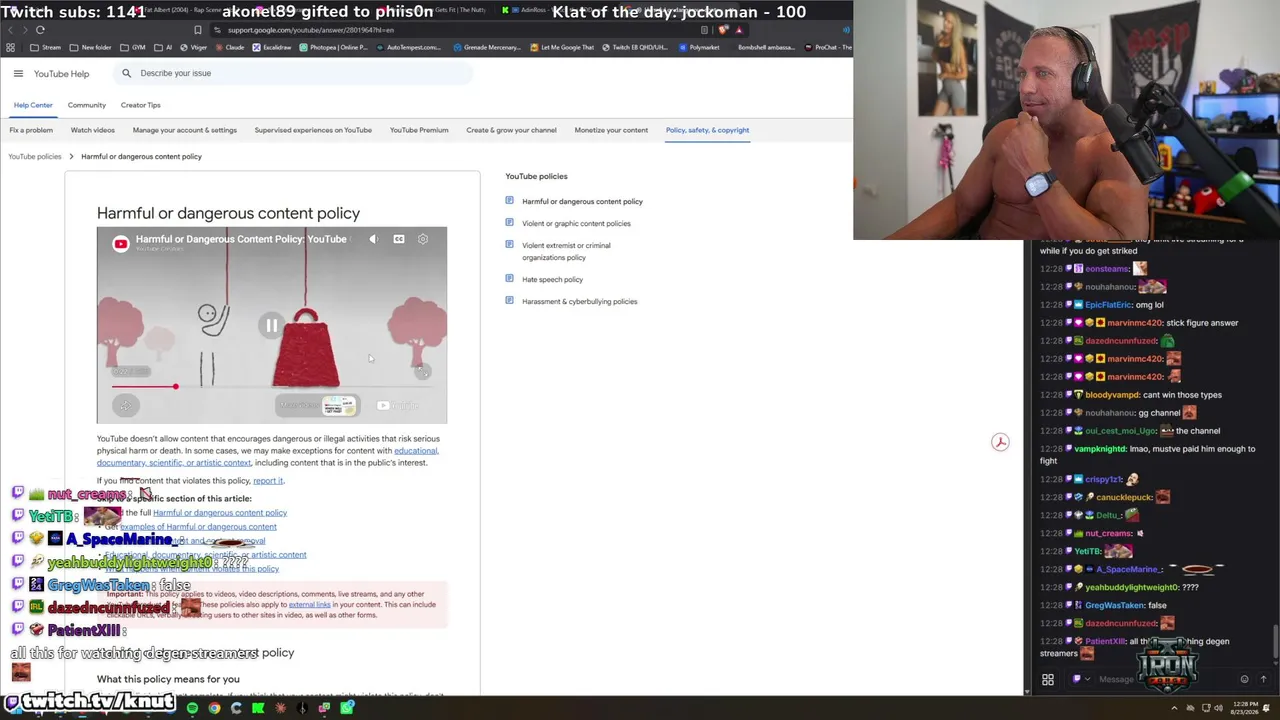Click the Twitch chat scrollbar

pyautogui.click(x=1275, y=639)
